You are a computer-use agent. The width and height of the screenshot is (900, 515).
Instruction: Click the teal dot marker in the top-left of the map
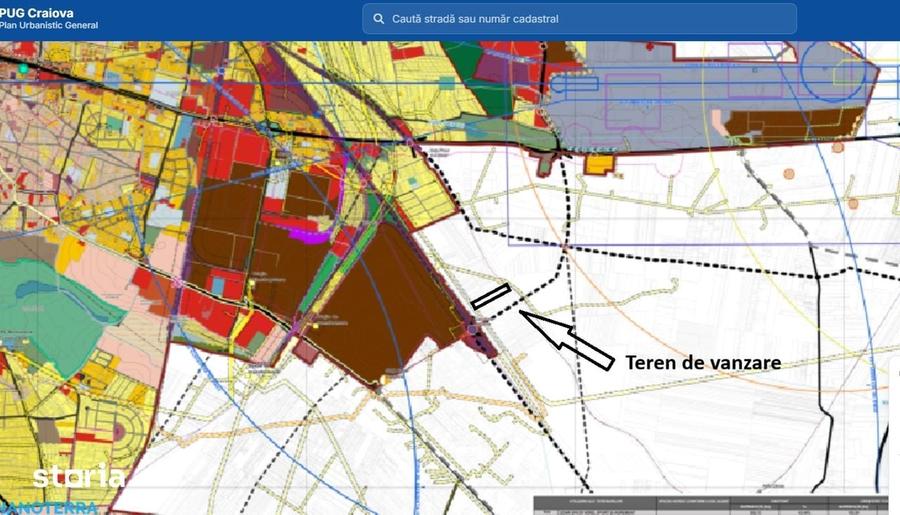(x=24, y=69)
